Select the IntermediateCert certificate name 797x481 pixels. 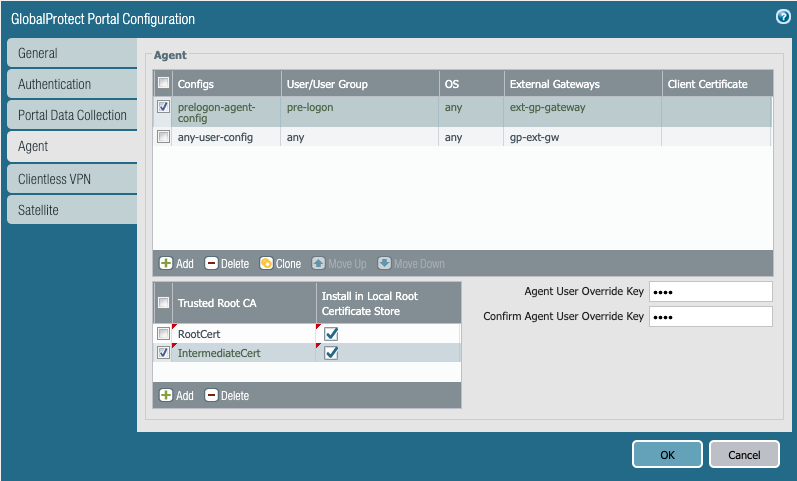pyautogui.click(x=219, y=353)
